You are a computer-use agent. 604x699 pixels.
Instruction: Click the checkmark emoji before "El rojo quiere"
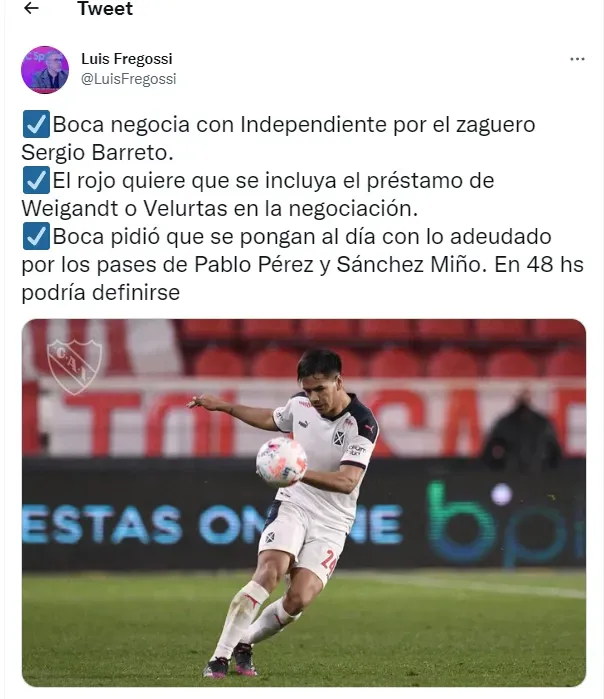coord(36,181)
